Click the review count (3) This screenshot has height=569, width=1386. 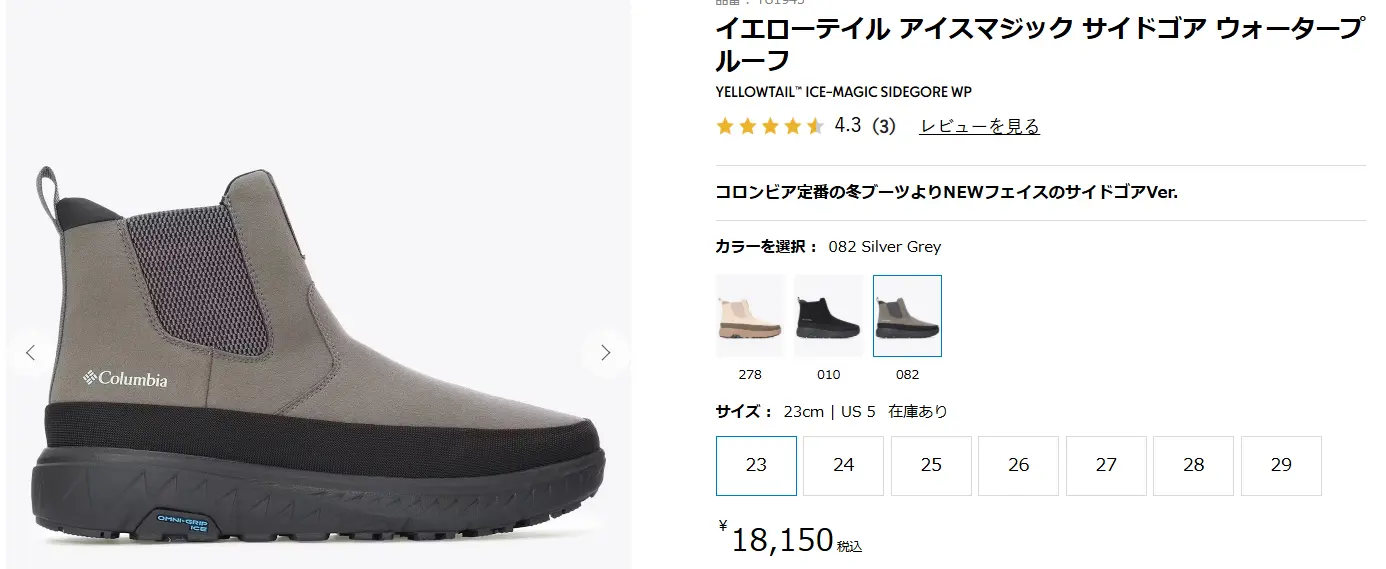click(883, 126)
